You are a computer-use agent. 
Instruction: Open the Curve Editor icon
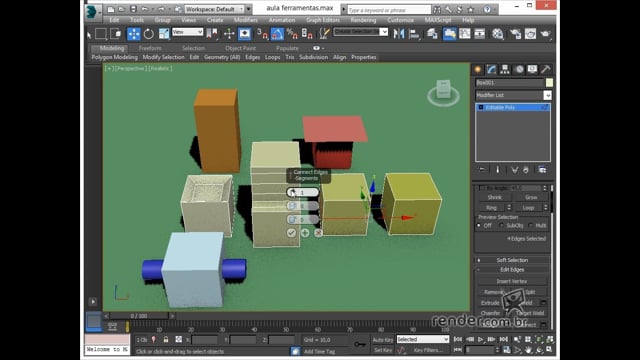coord(465,34)
